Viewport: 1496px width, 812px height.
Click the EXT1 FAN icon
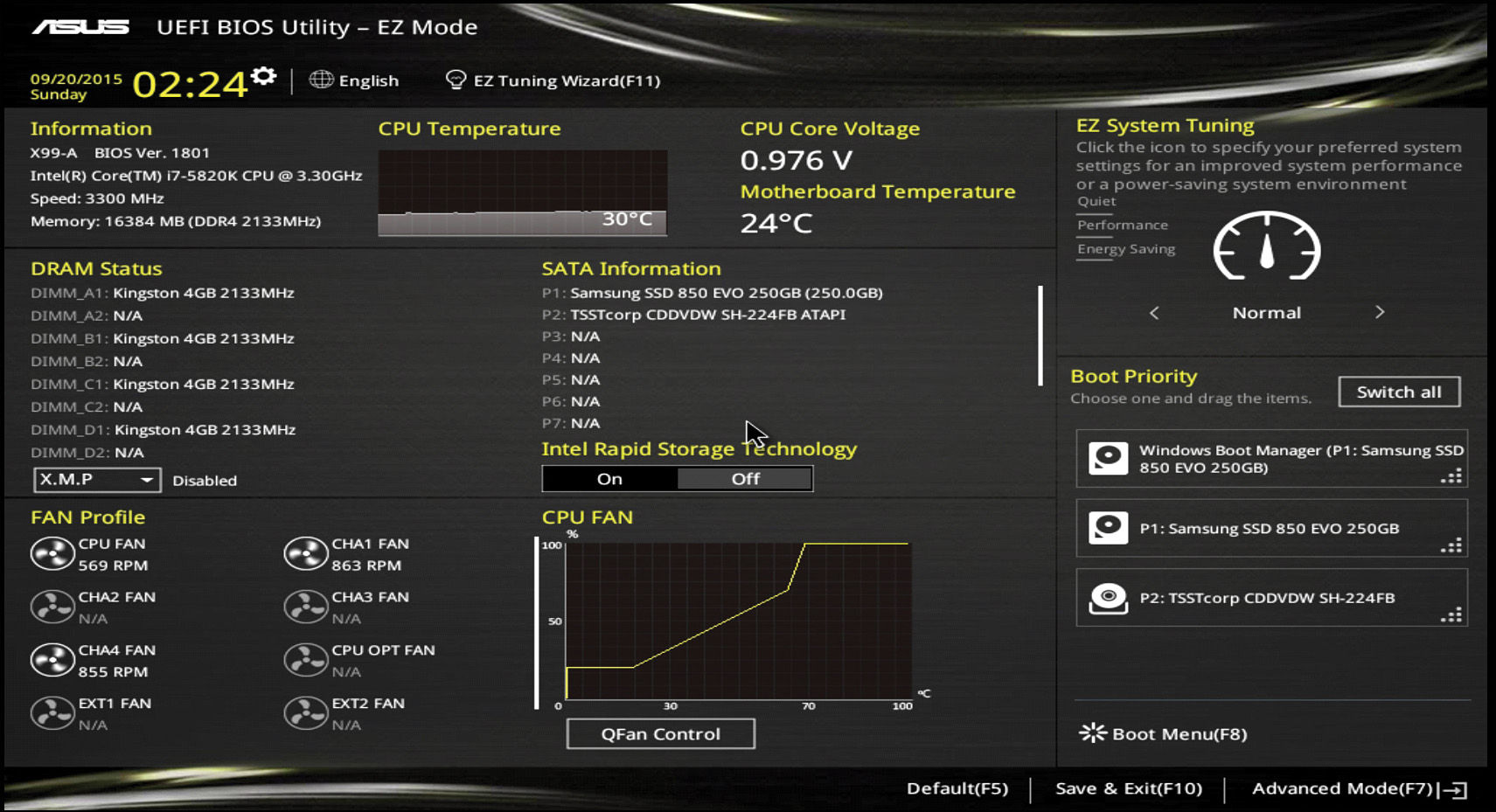pyautogui.click(x=52, y=714)
